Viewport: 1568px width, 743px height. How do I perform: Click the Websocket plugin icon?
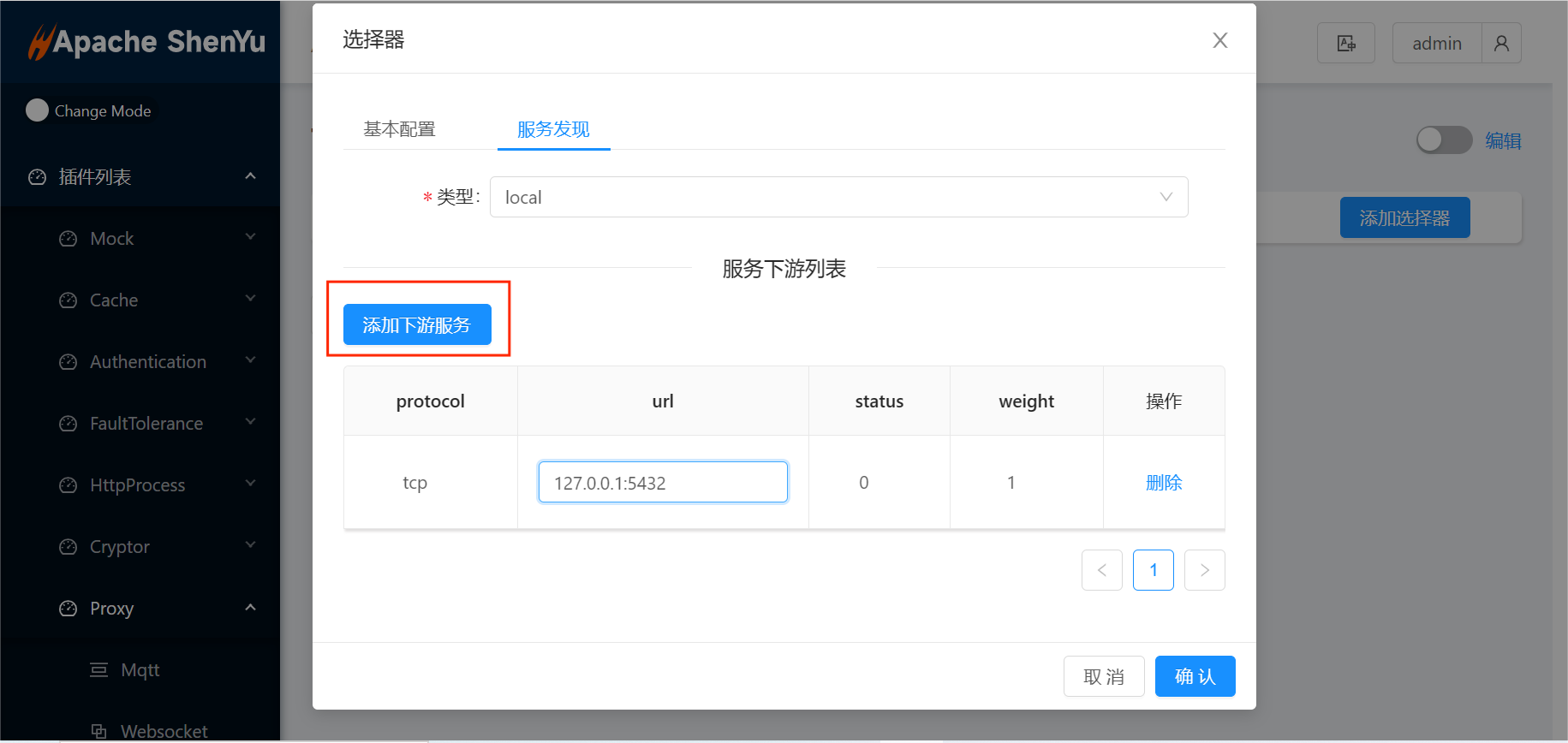(x=99, y=731)
